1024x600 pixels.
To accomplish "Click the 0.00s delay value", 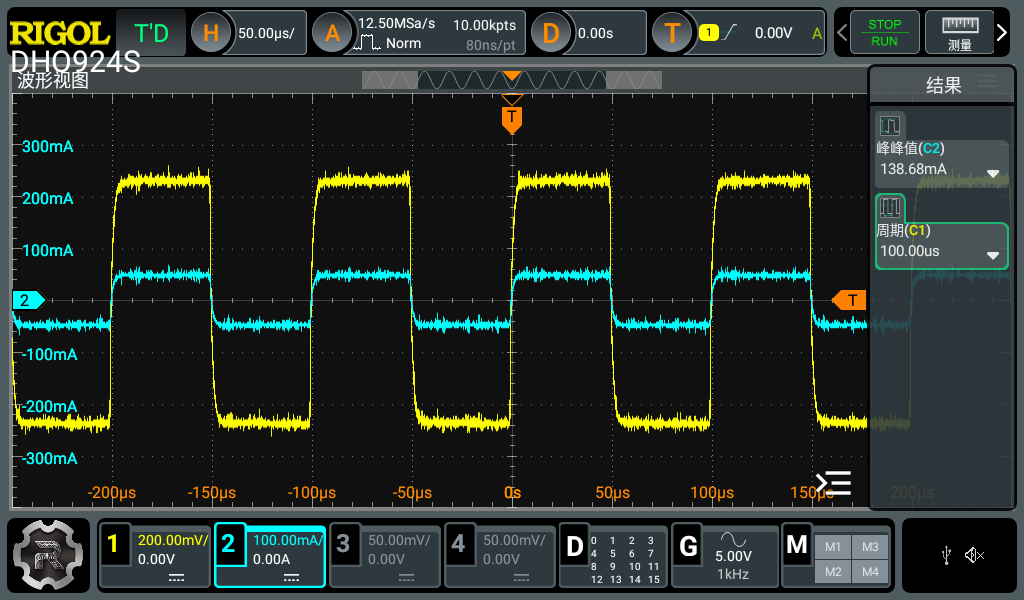I will (x=595, y=33).
